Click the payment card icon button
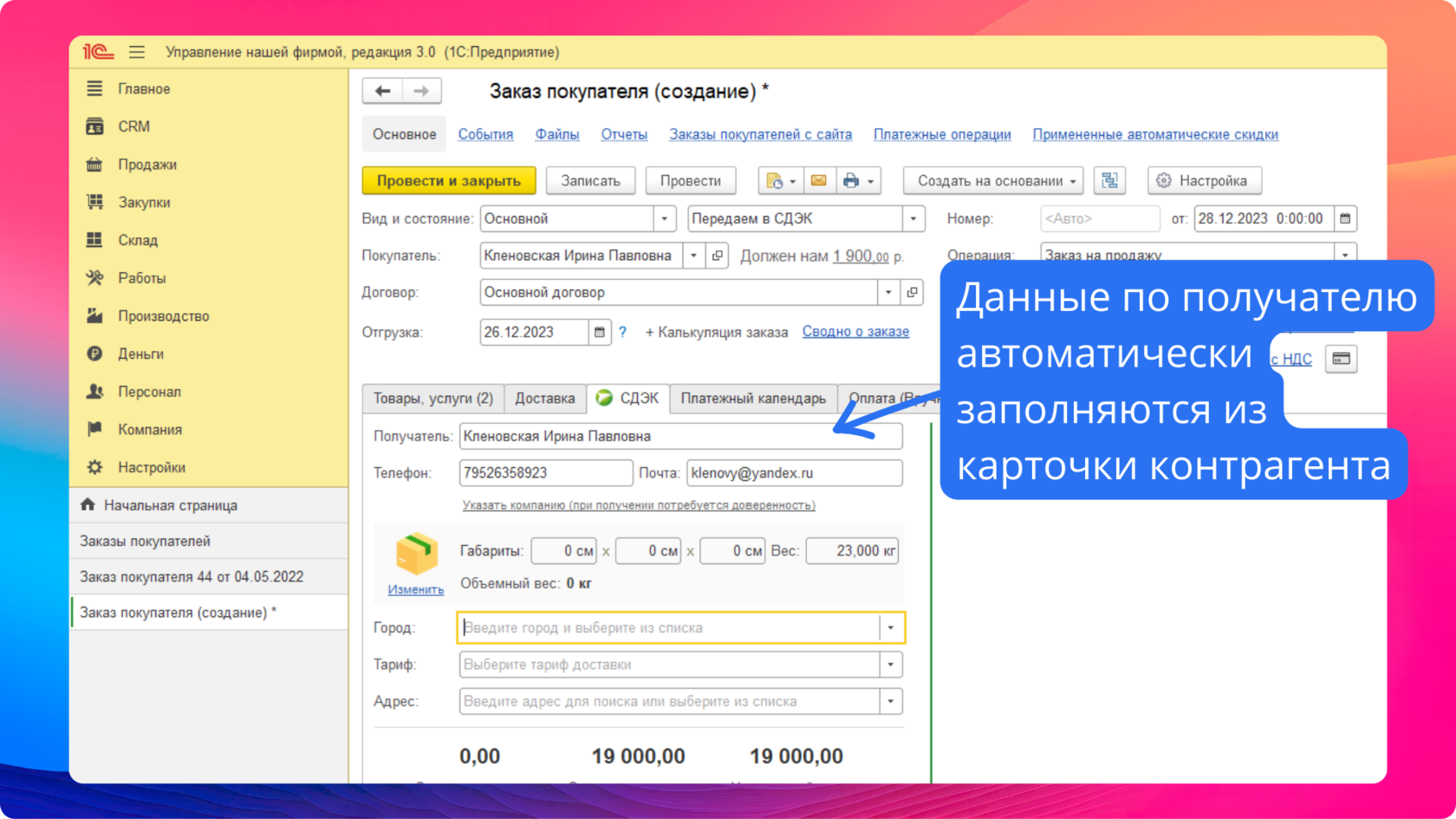This screenshot has width=1456, height=819. click(1342, 359)
